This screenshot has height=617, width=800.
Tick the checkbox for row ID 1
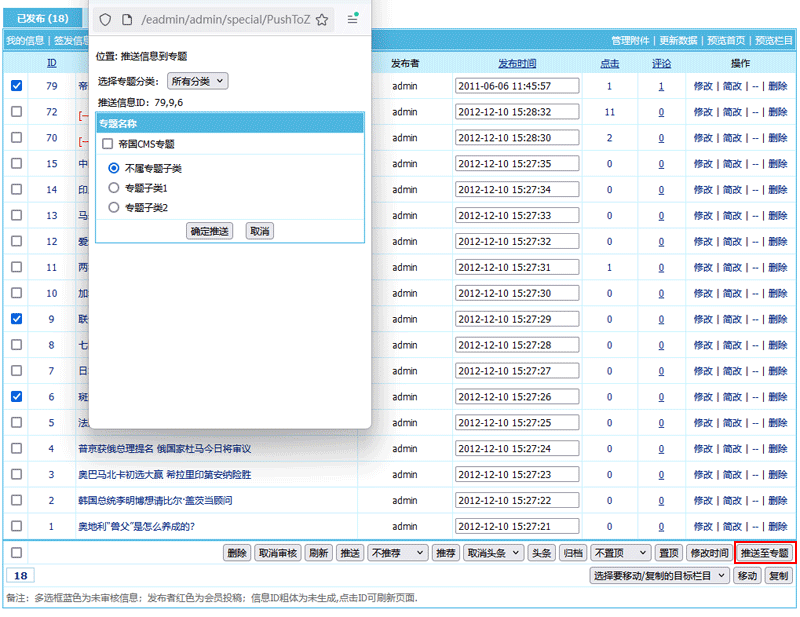click(16, 526)
